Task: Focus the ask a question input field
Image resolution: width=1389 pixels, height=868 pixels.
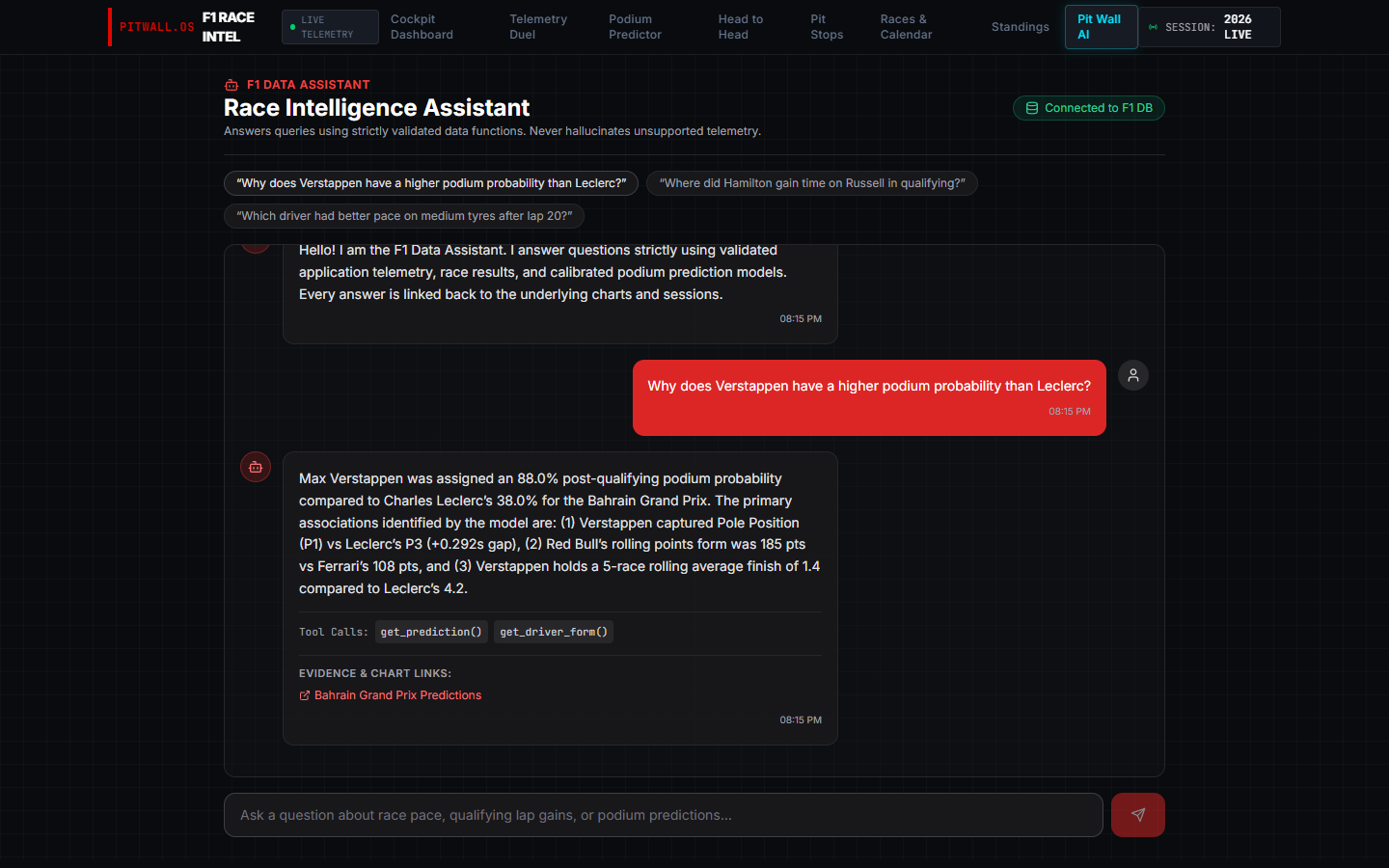Action: pyautogui.click(x=664, y=815)
